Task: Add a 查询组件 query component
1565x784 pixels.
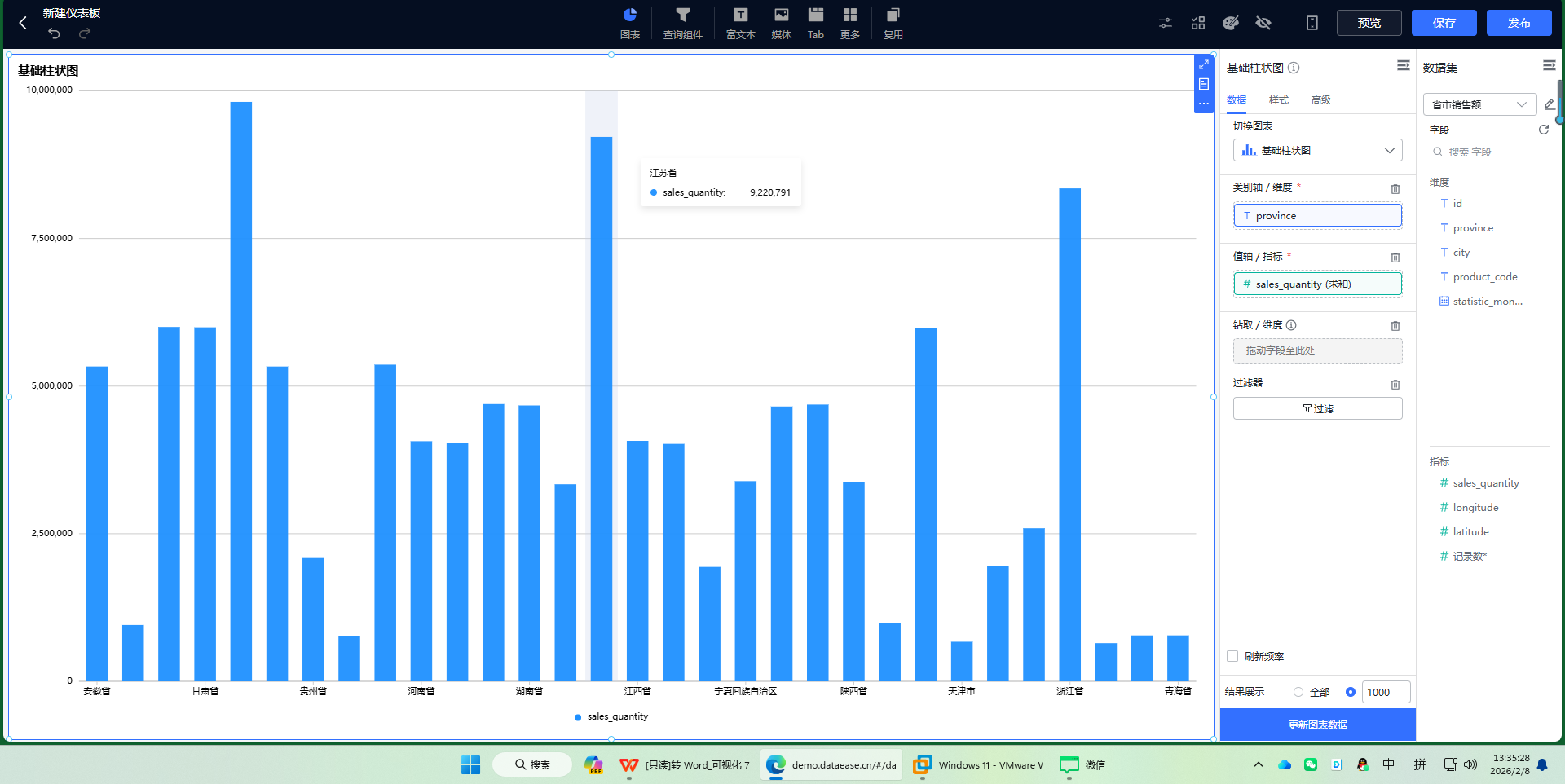Action: click(683, 23)
